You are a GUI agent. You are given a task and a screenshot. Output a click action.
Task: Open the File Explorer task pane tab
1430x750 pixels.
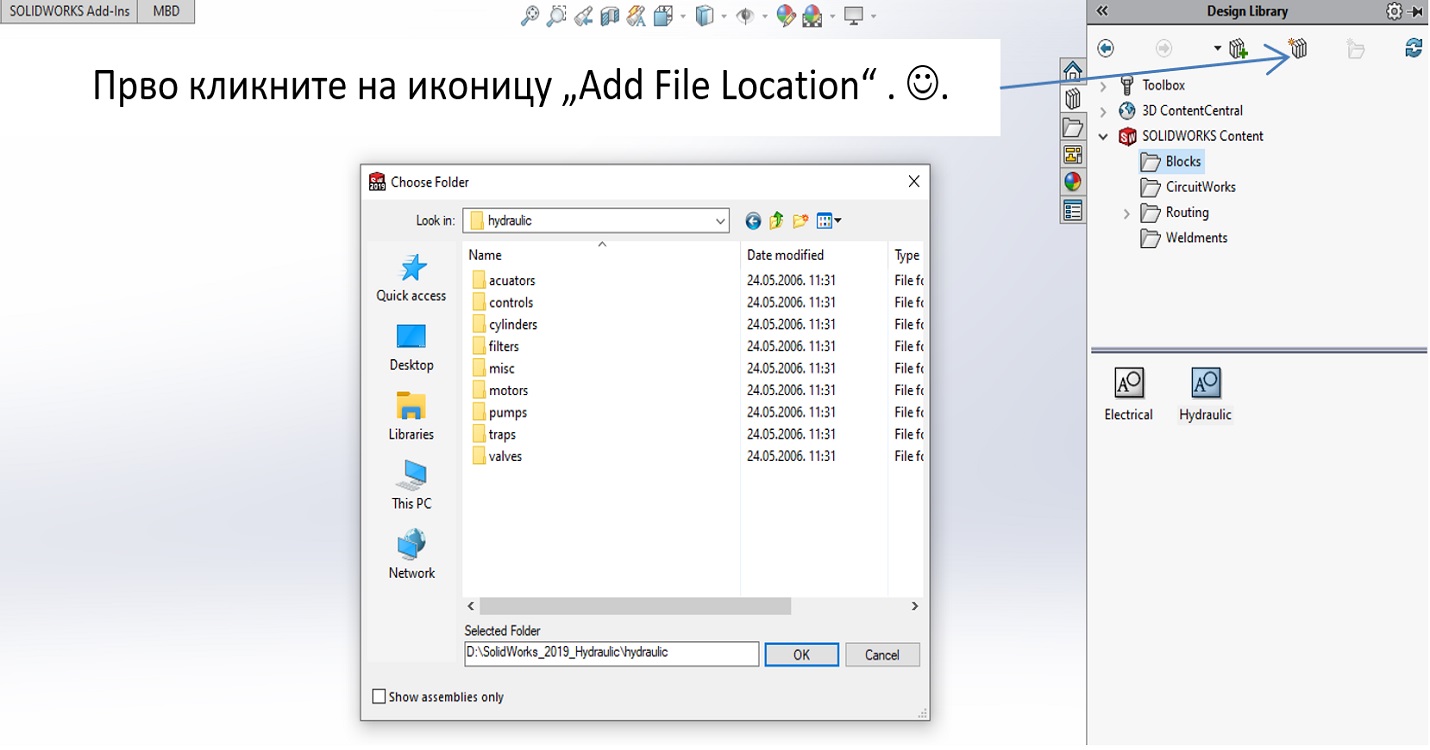(x=1072, y=127)
